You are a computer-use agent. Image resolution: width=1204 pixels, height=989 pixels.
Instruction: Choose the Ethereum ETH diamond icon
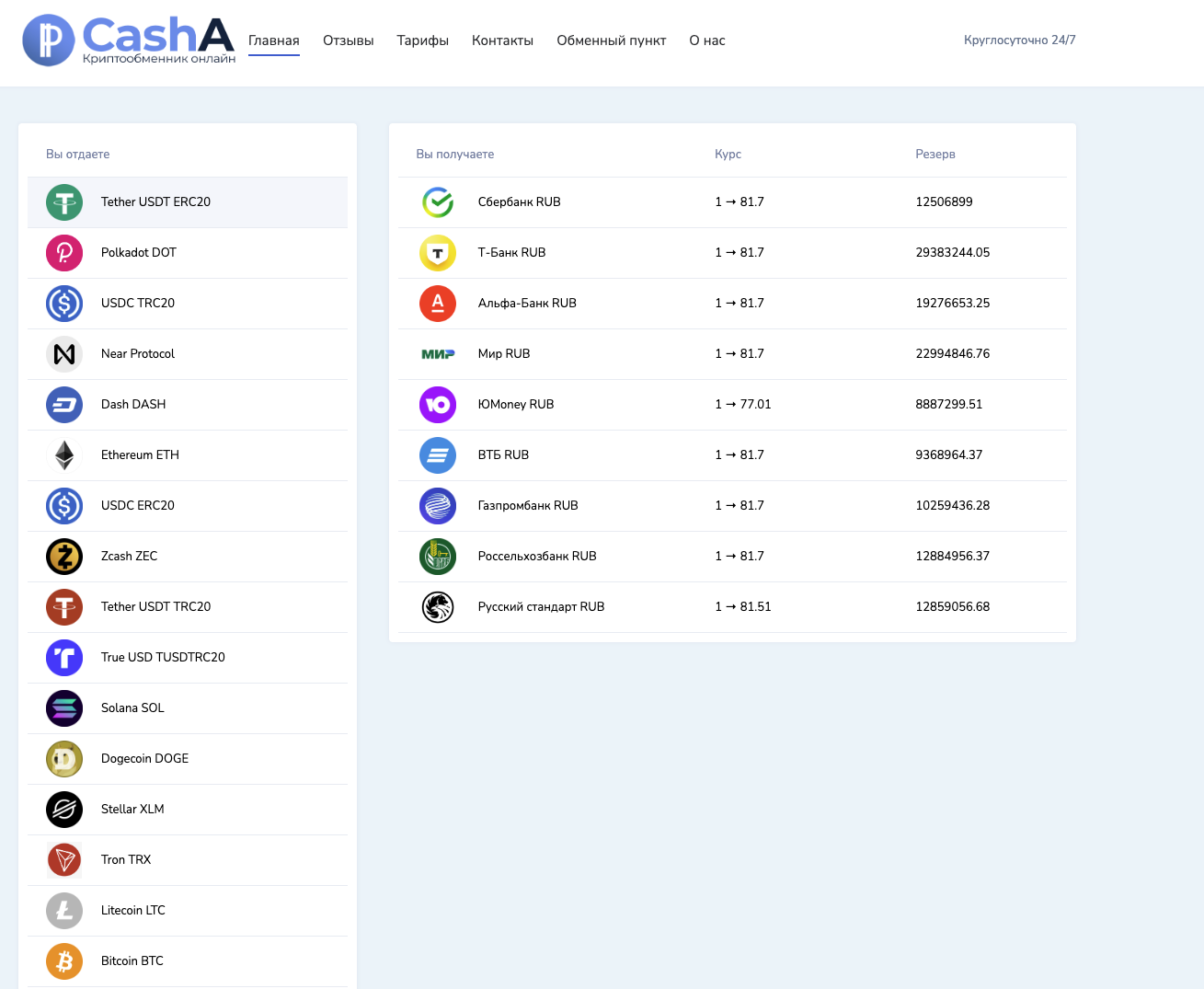[x=64, y=455]
